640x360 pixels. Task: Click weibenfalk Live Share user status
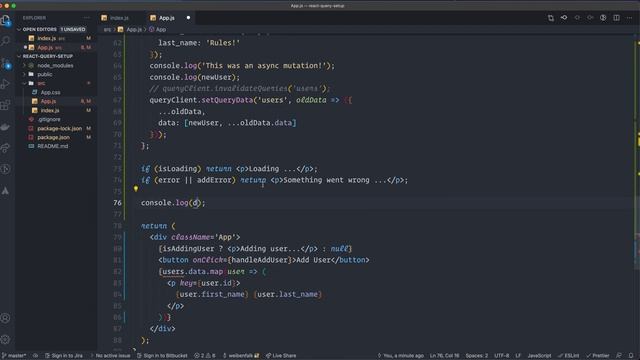[241, 356]
